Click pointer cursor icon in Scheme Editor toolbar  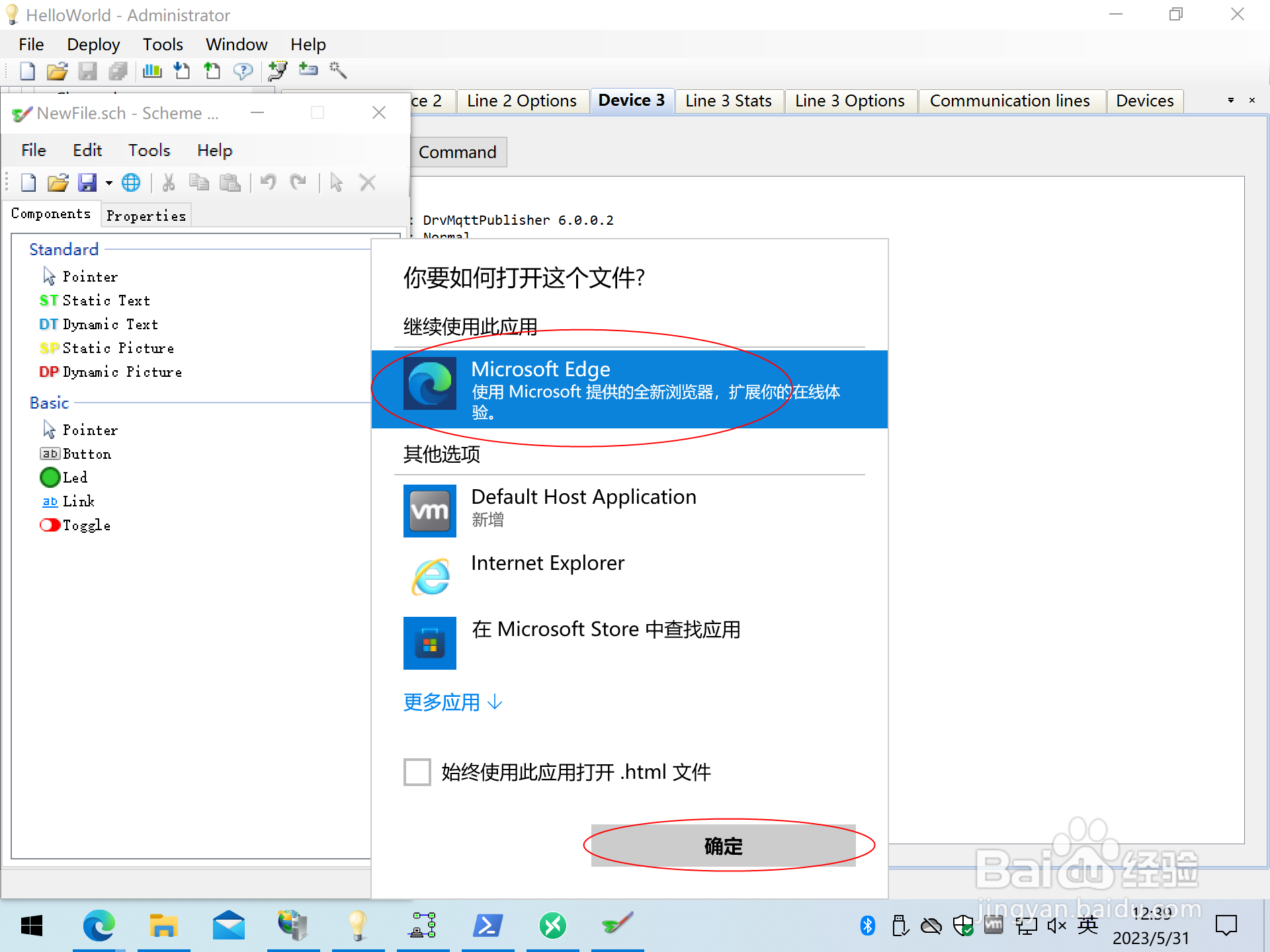[337, 182]
